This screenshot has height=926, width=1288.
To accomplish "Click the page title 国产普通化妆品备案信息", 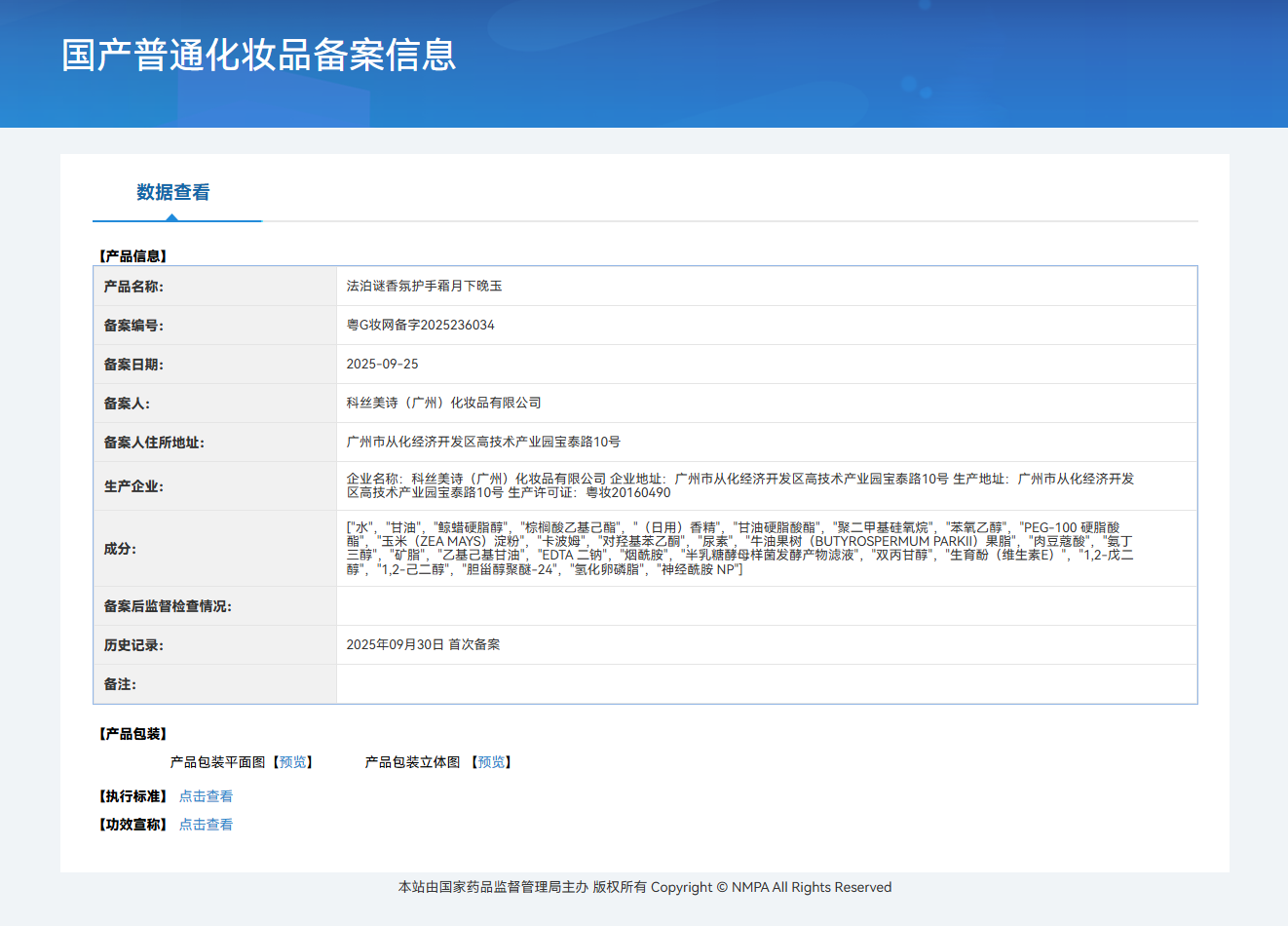I will tap(259, 55).
